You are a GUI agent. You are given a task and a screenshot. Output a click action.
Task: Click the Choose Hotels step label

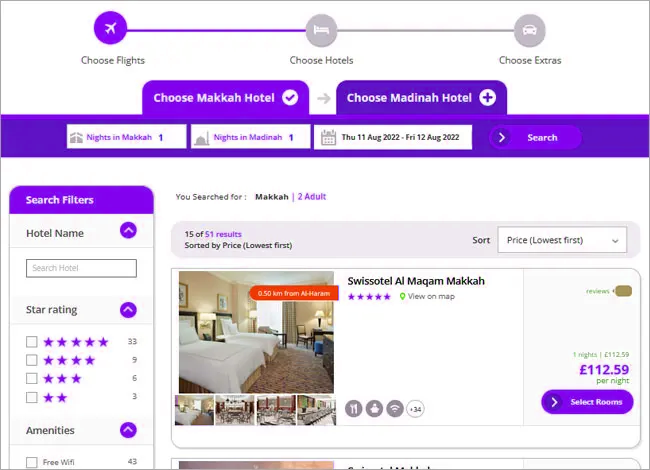pyautogui.click(x=321, y=61)
